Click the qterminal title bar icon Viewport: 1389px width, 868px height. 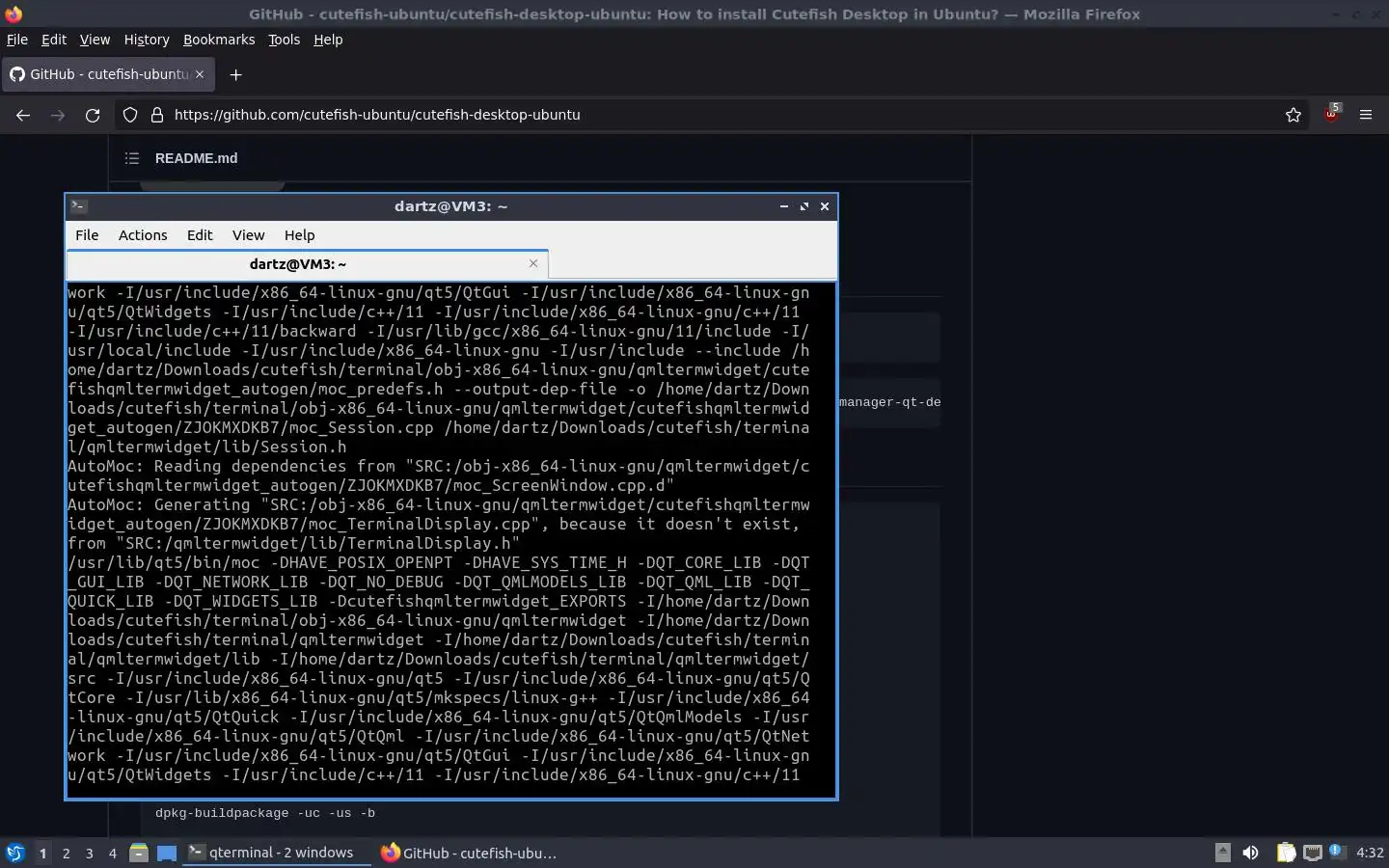79,206
